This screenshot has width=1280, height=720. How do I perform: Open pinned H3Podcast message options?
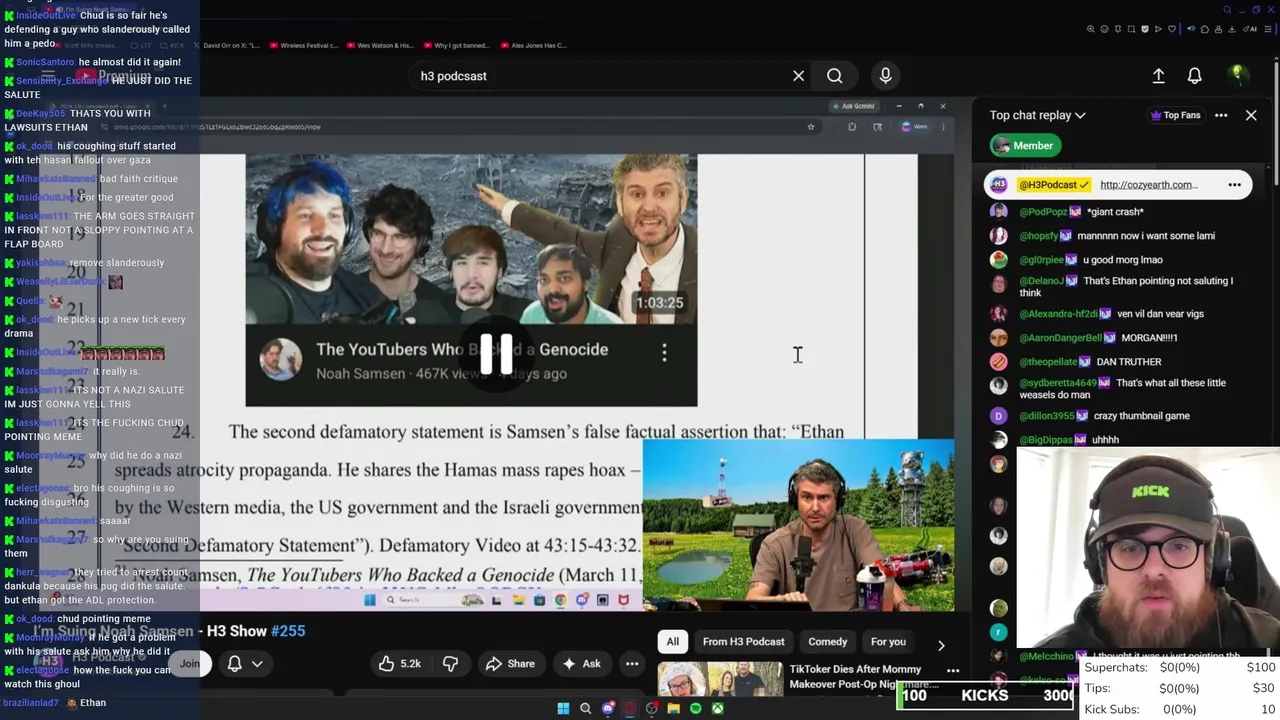click(1235, 184)
